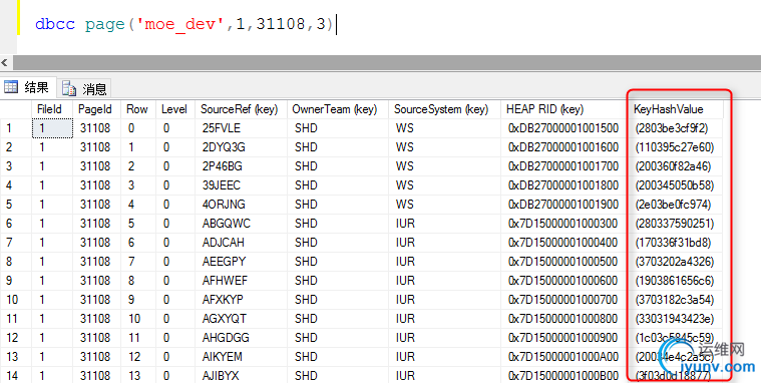Click KeyHashValue cell (2803be3cf9f2)

(x=675, y=128)
